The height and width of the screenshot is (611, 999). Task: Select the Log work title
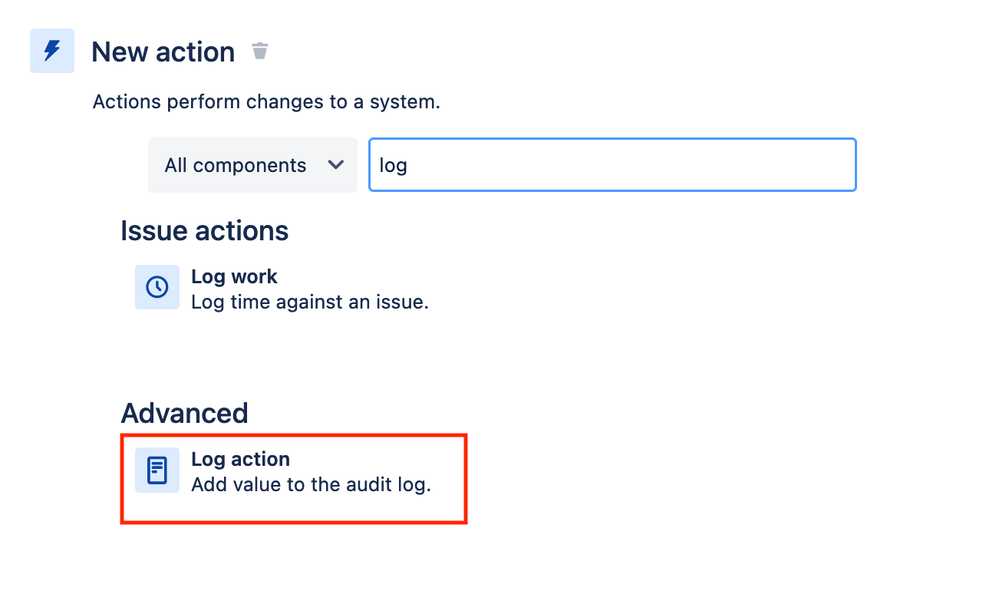tap(234, 277)
